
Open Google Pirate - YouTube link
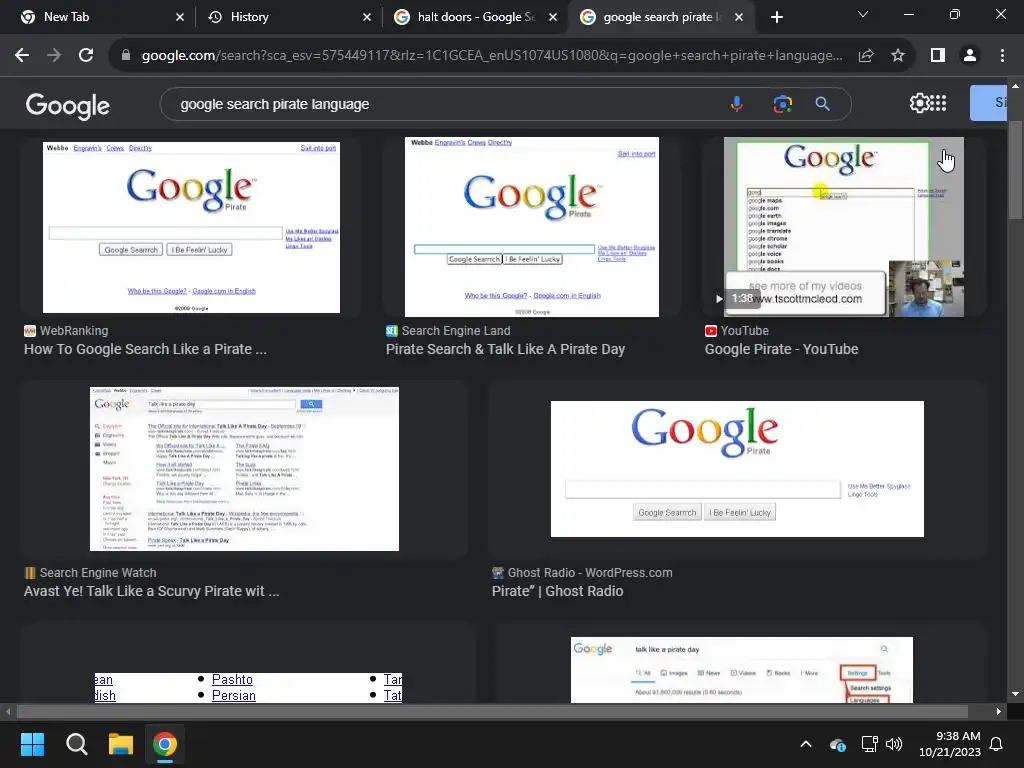[x=781, y=349]
